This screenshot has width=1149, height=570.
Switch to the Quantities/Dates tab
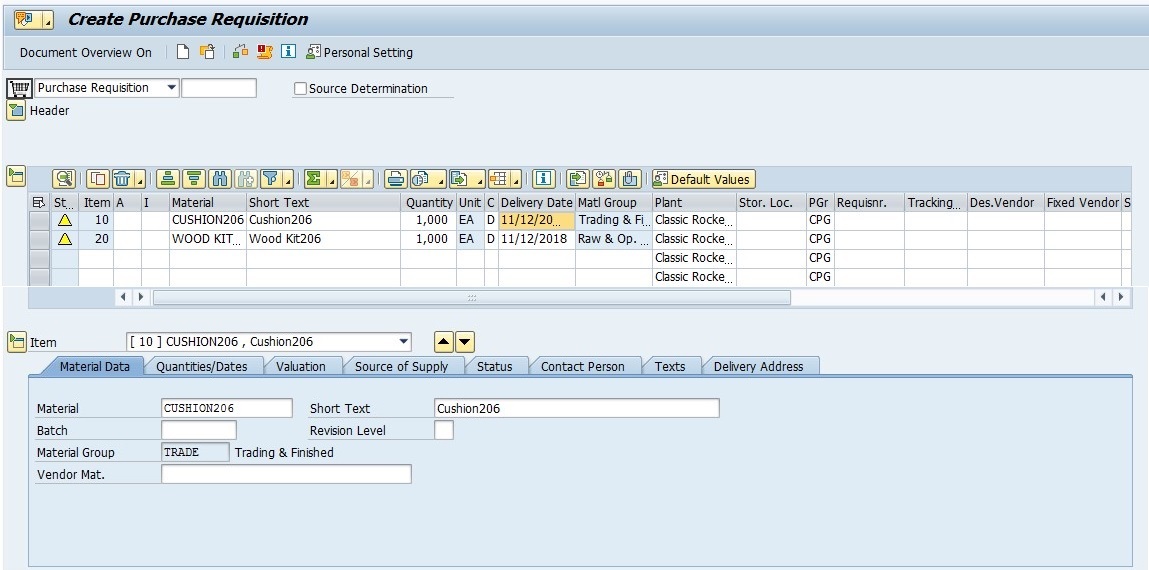click(201, 367)
